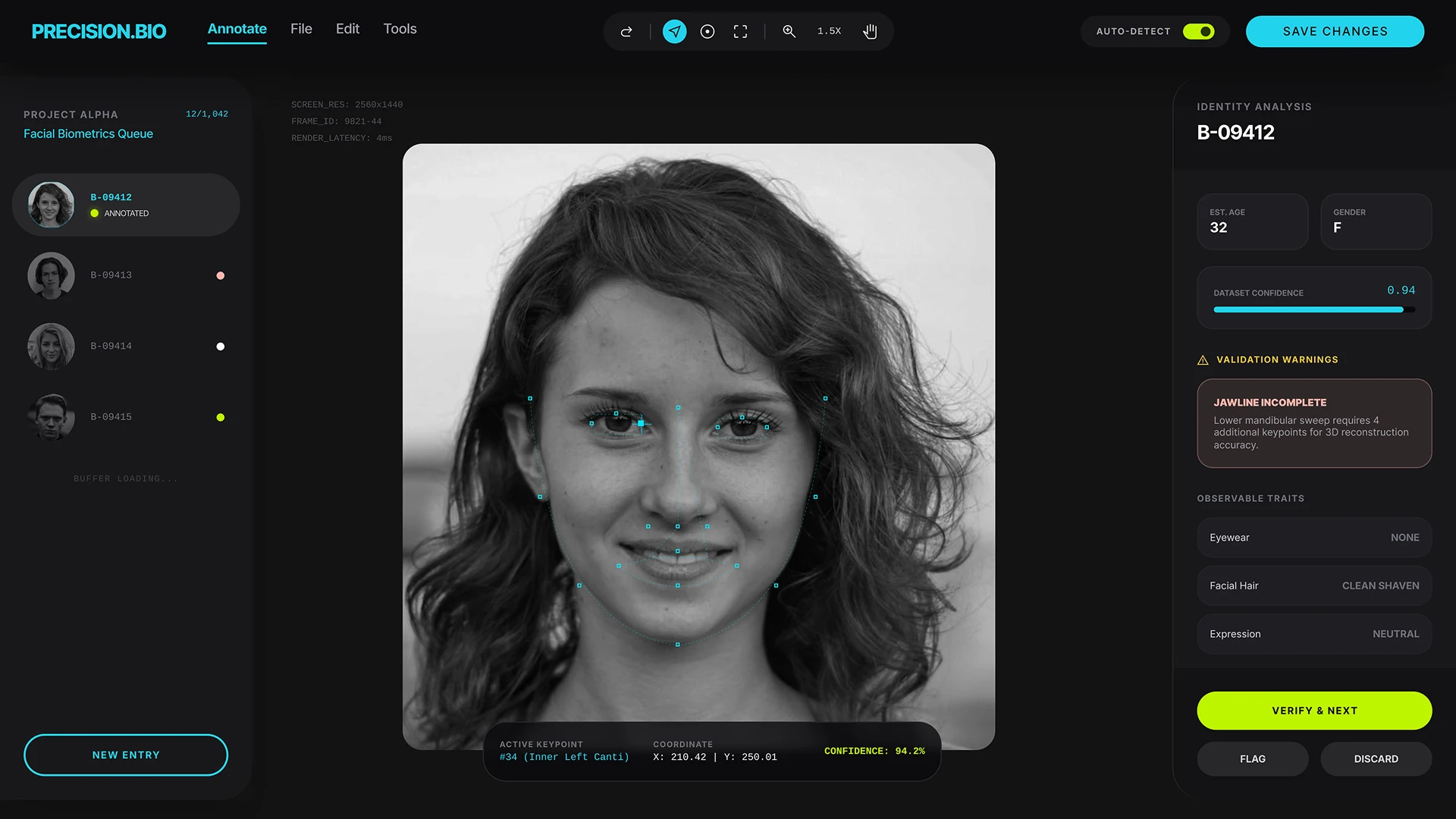
Task: Click the validation warnings triangle icon
Action: 1203,360
